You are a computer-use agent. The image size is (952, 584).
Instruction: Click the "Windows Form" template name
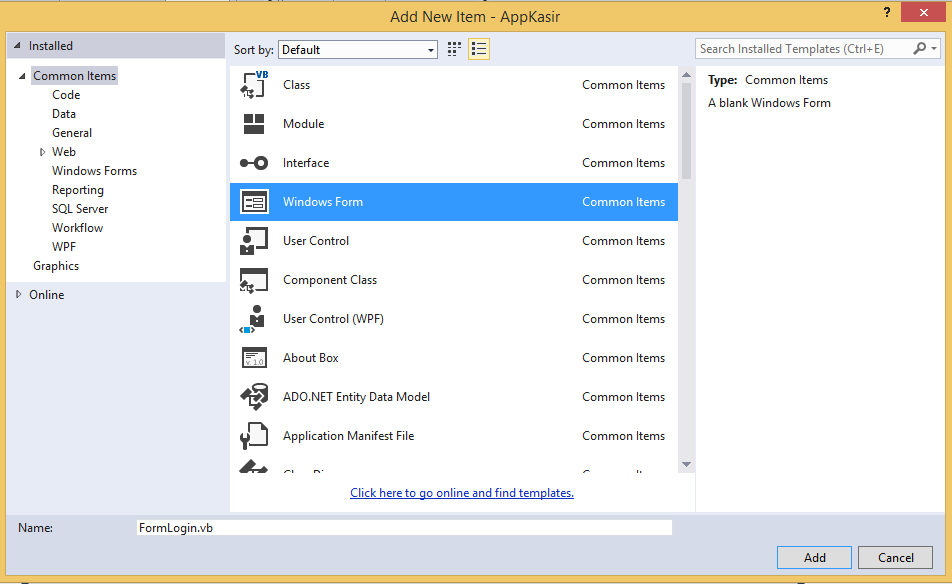click(323, 202)
